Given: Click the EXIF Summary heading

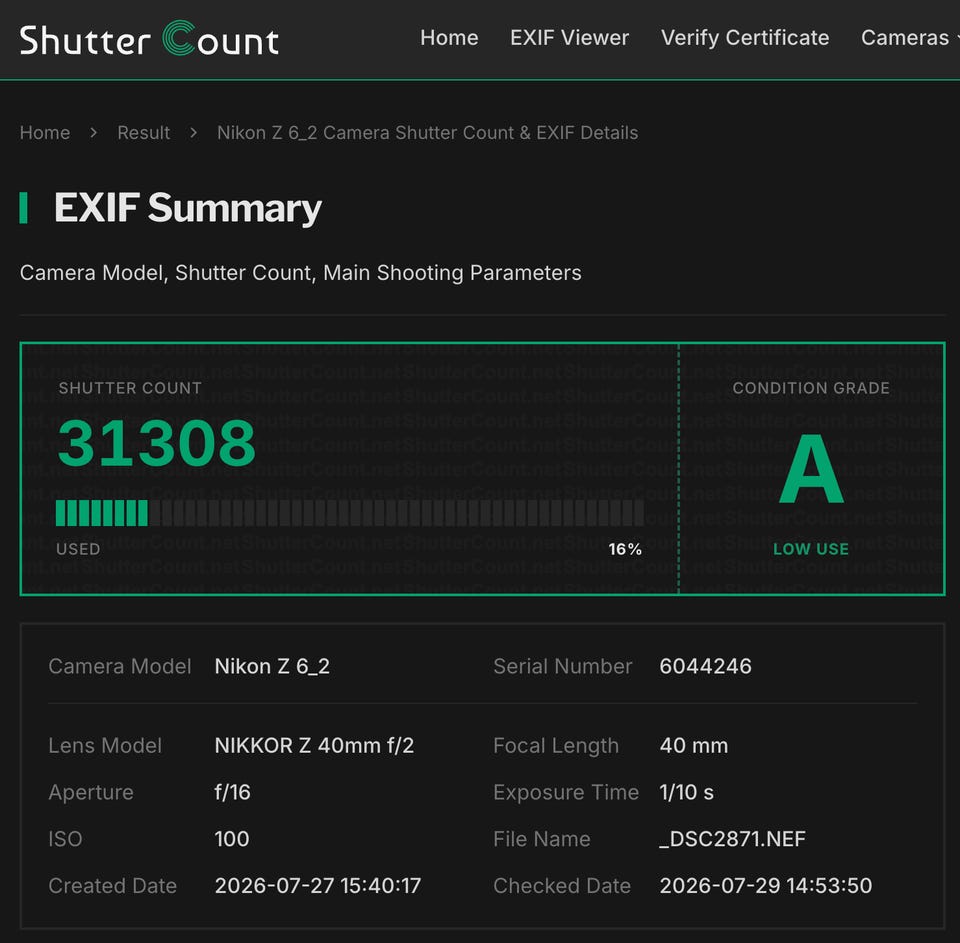Looking at the screenshot, I should (187, 208).
